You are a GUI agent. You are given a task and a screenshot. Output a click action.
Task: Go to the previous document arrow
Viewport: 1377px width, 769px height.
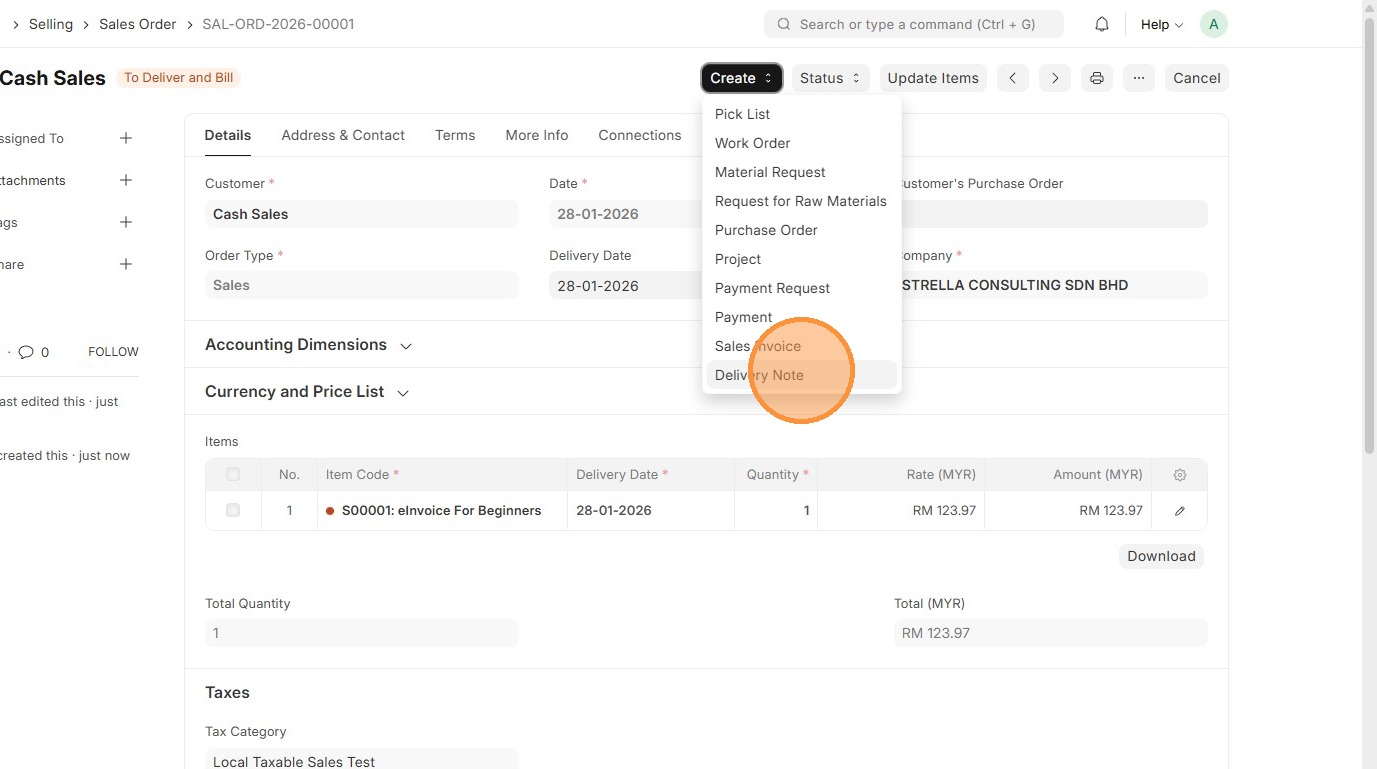click(1012, 78)
